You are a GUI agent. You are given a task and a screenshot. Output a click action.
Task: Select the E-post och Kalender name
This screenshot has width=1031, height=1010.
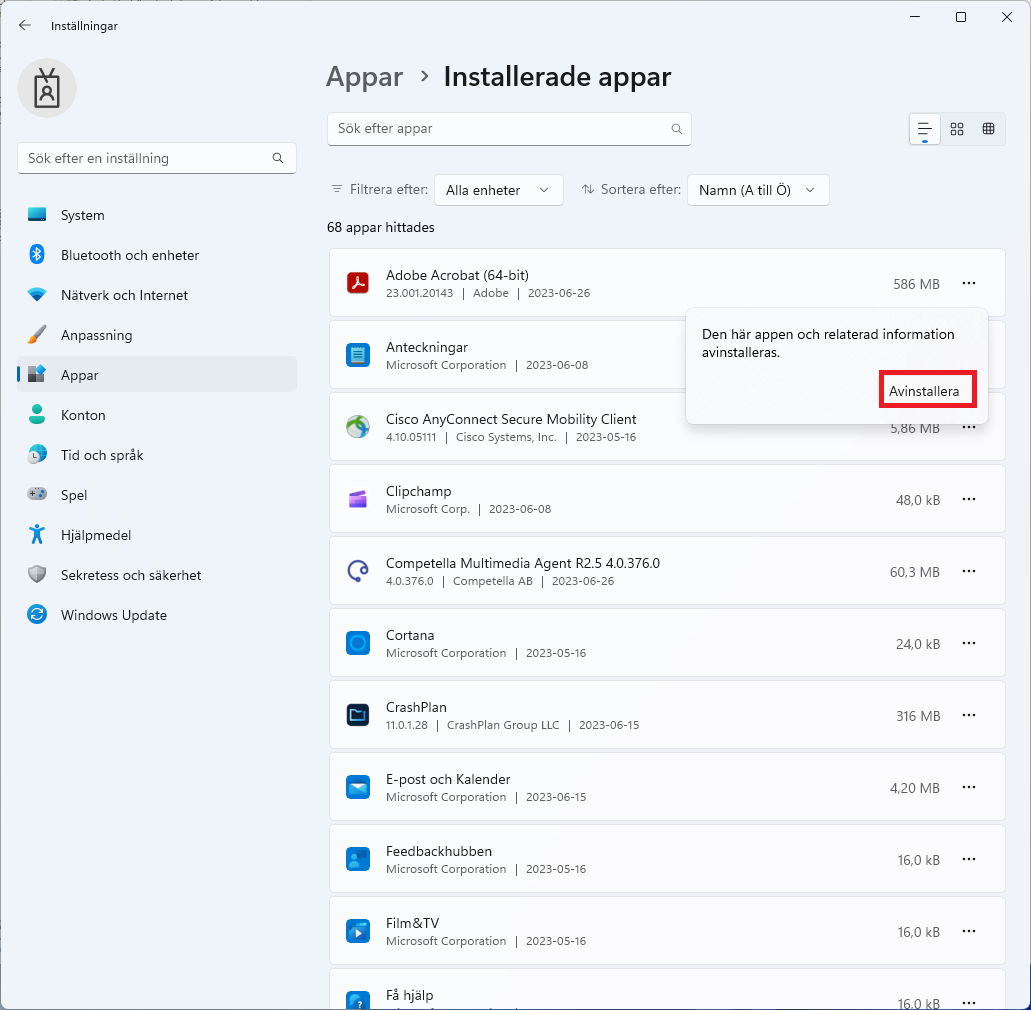pyautogui.click(x=448, y=779)
